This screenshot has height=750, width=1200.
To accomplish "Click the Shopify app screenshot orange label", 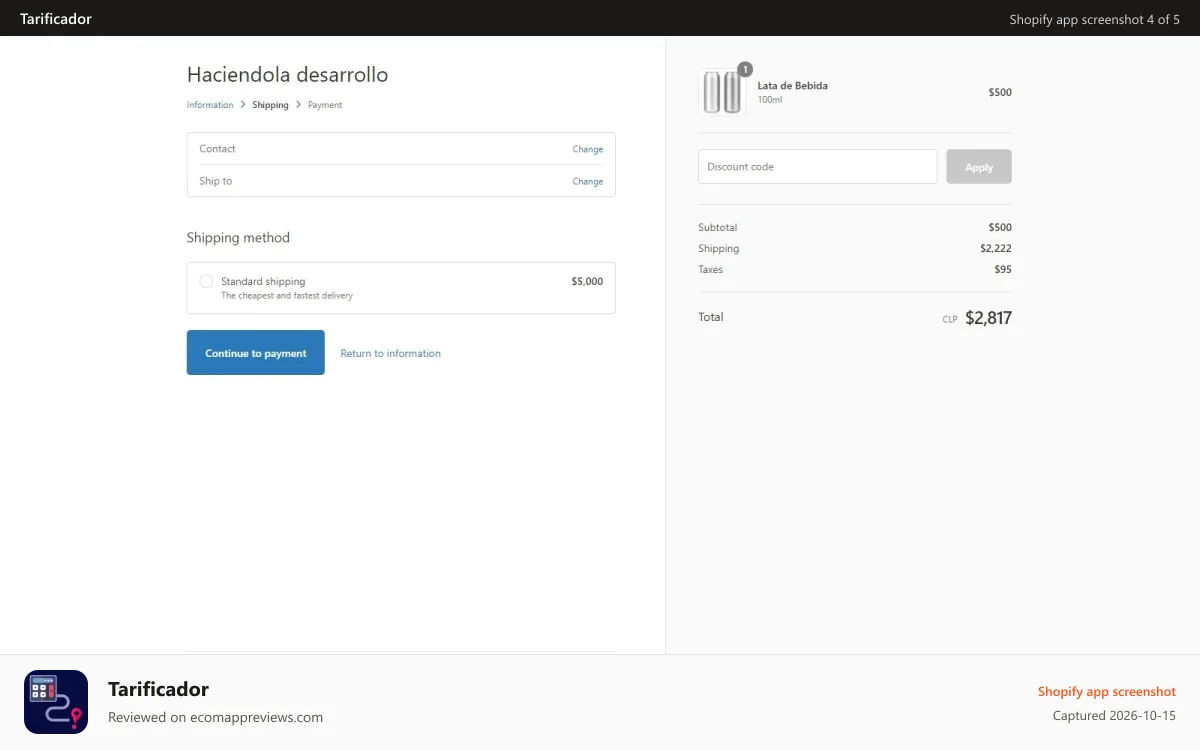I will [1107, 692].
